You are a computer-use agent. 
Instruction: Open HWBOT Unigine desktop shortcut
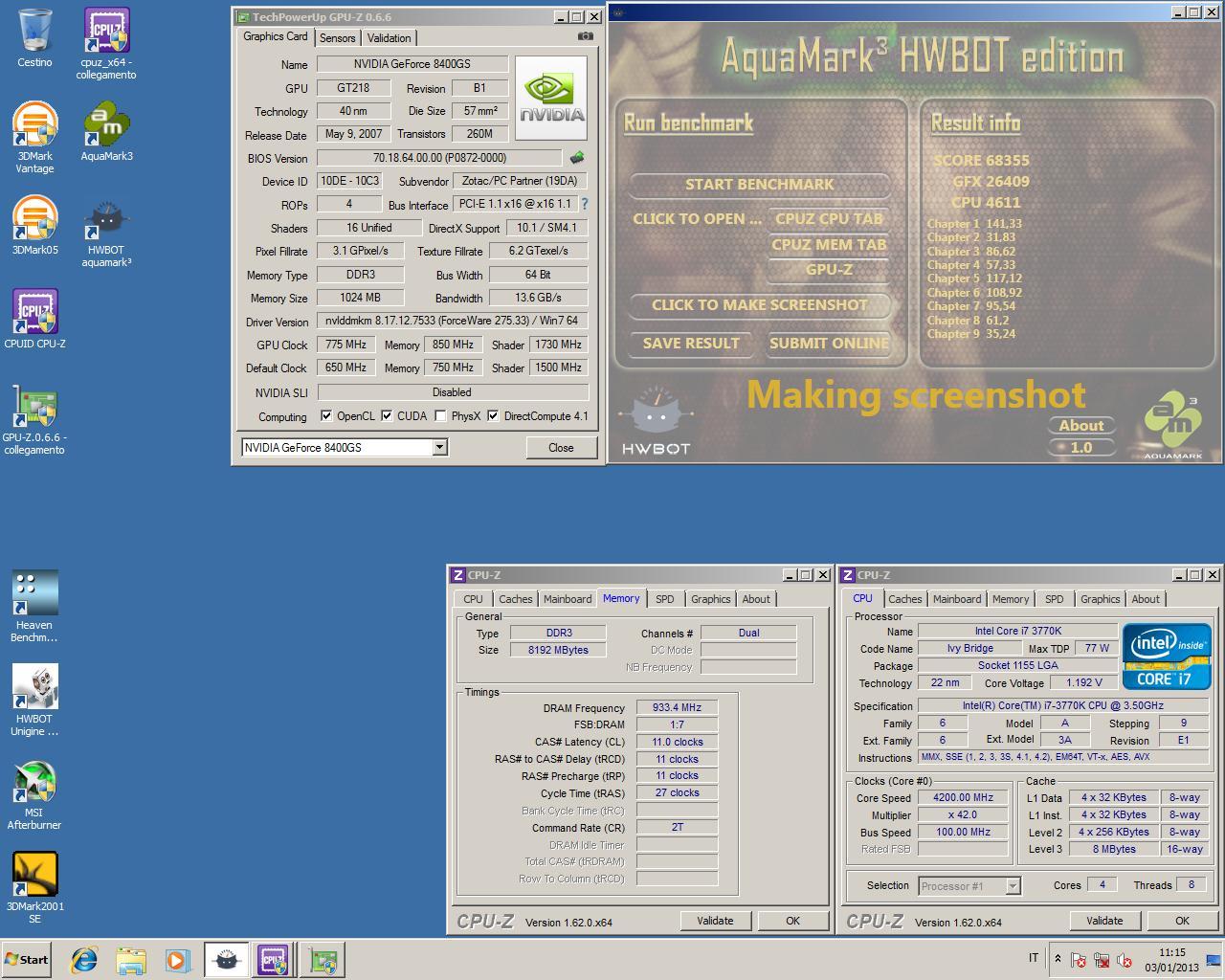34,700
